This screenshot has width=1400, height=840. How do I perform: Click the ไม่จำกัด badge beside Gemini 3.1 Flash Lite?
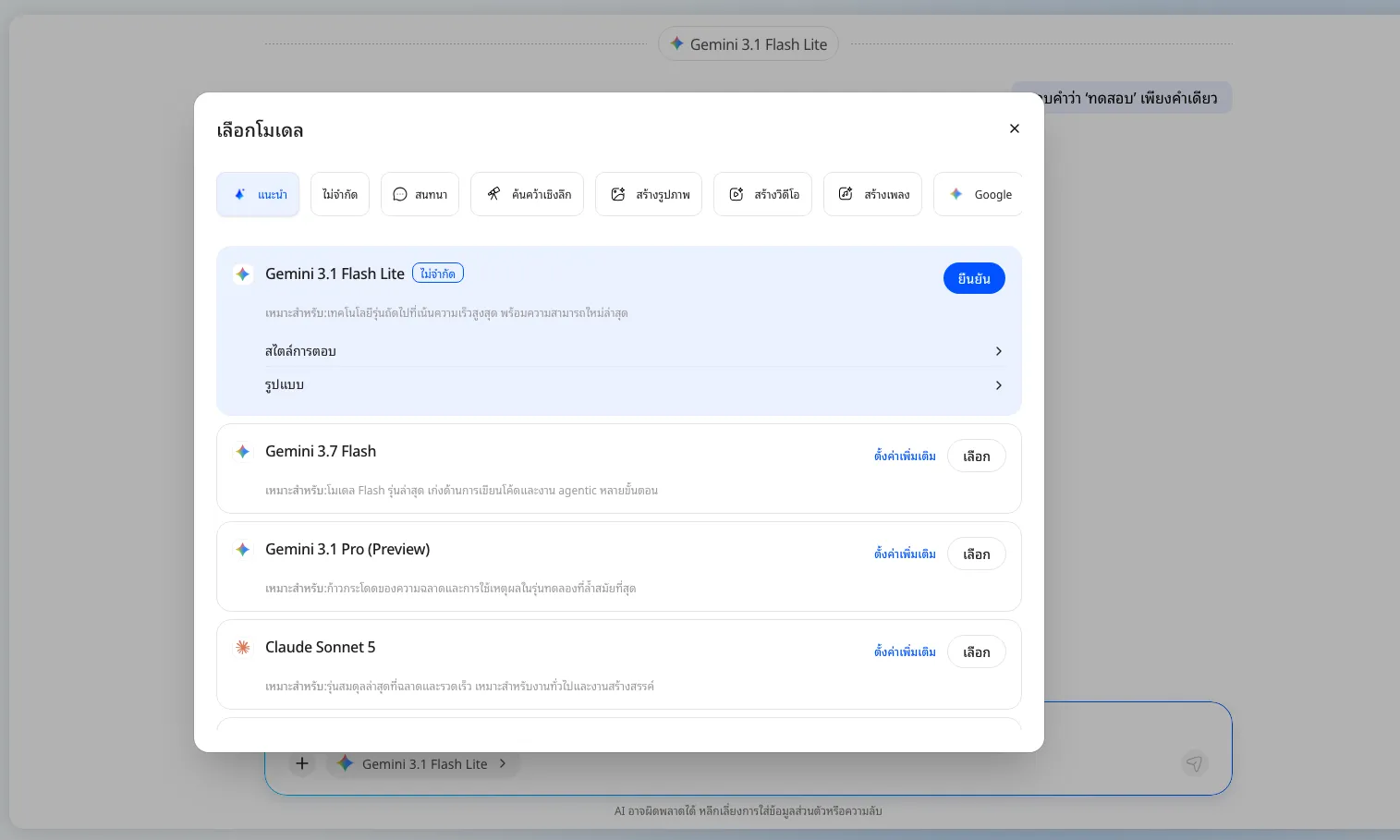tap(438, 274)
